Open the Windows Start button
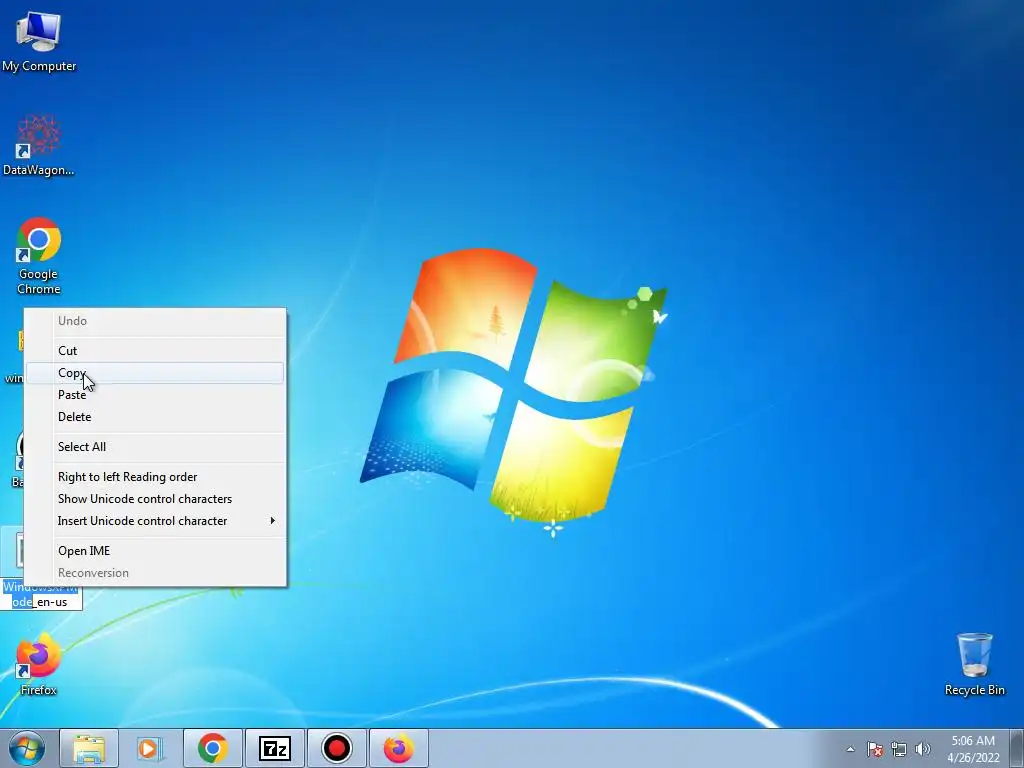1024x768 pixels. (27, 748)
